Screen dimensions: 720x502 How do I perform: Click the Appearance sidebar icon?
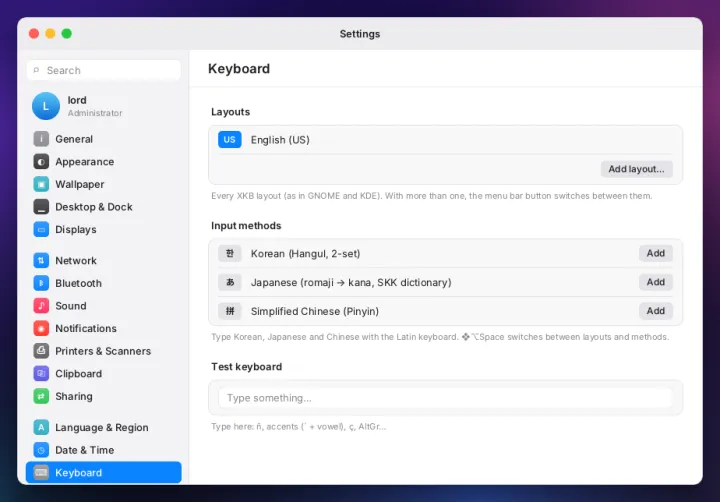(x=41, y=162)
